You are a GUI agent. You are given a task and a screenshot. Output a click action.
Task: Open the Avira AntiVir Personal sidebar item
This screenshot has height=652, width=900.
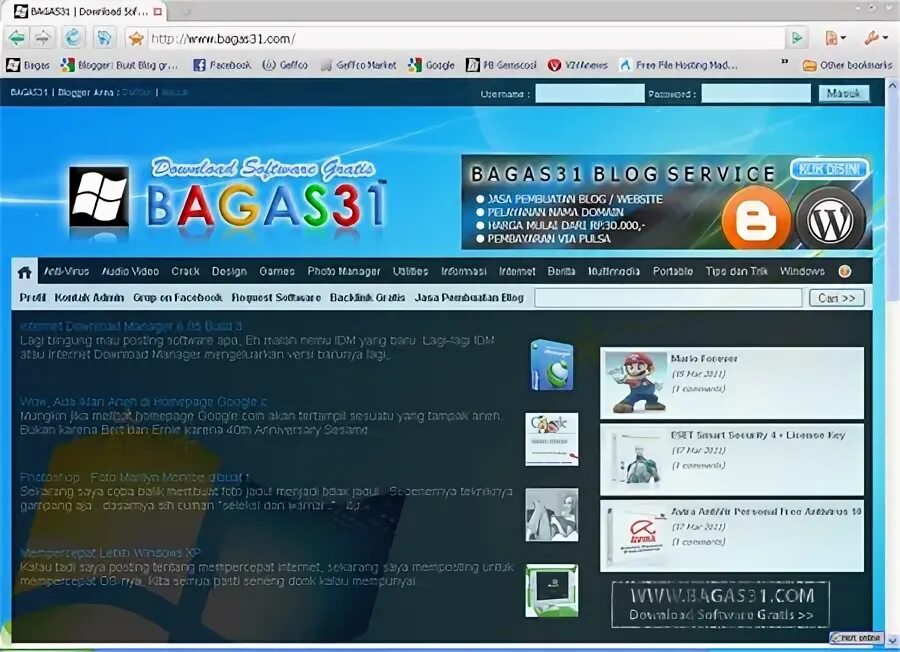(732, 536)
